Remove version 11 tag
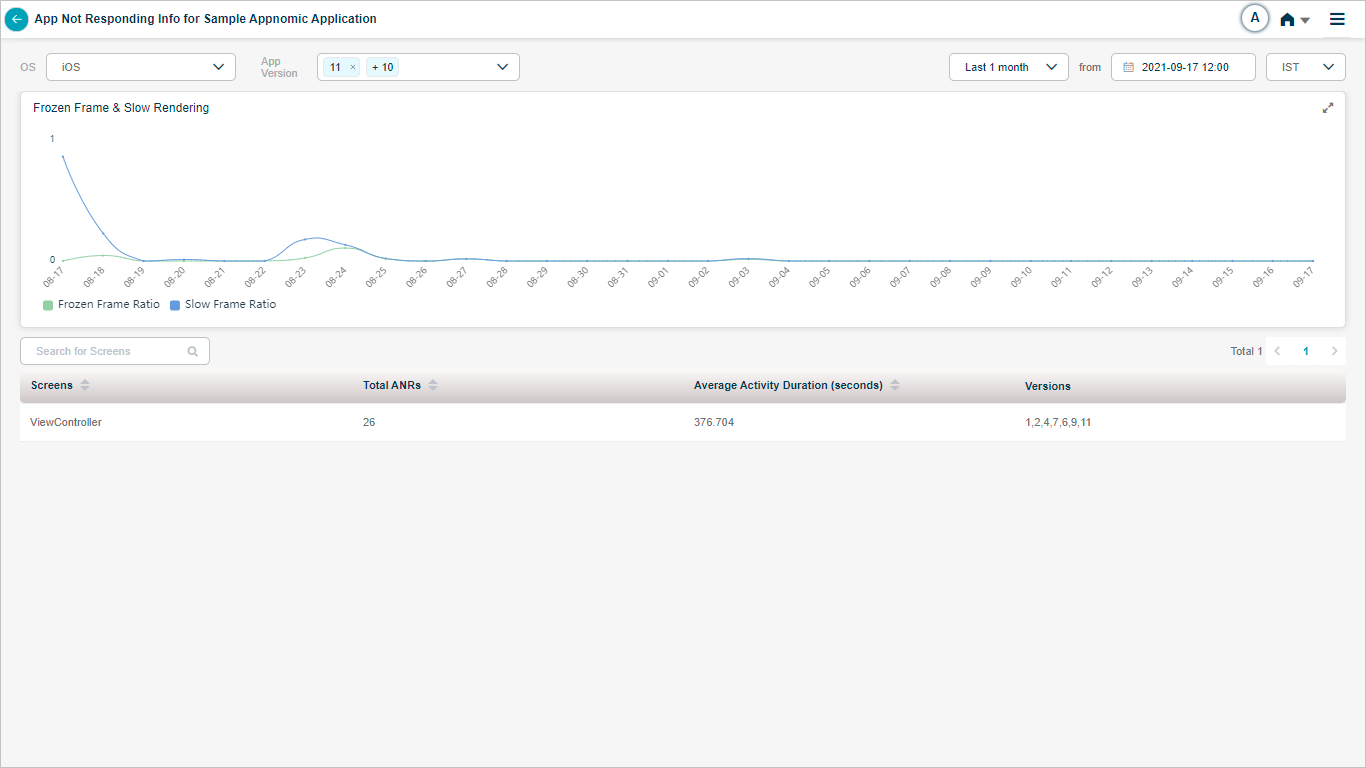Viewport: 1366px width, 768px height. (352, 67)
